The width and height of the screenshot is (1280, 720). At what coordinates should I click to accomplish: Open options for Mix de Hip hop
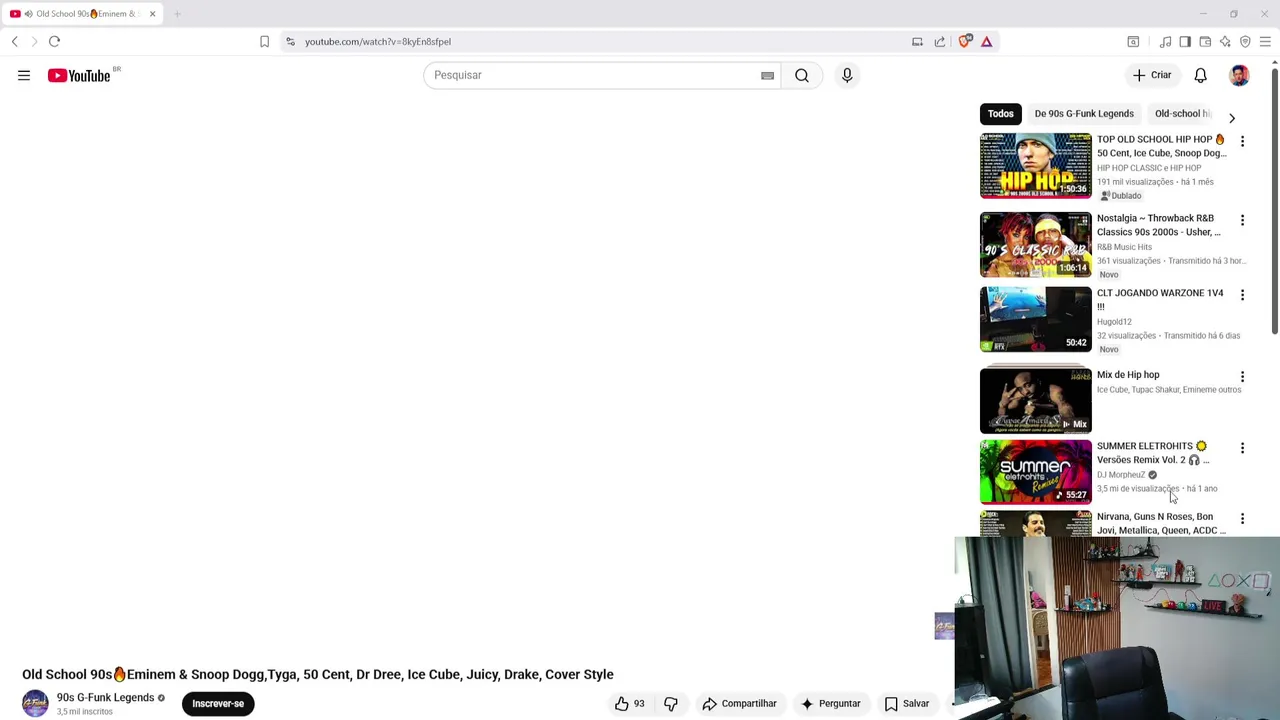[x=1242, y=377]
